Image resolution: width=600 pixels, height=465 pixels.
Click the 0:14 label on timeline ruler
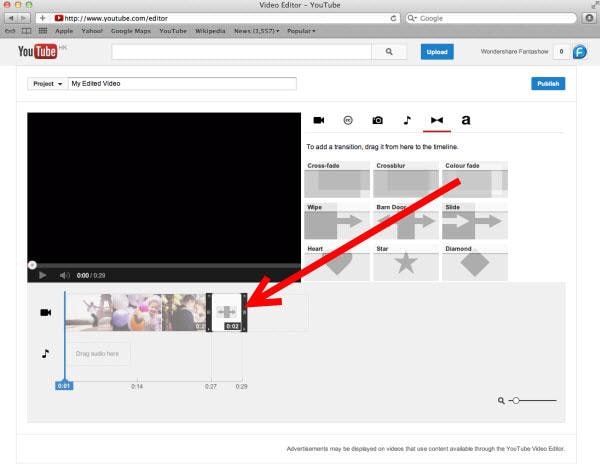pos(137,387)
